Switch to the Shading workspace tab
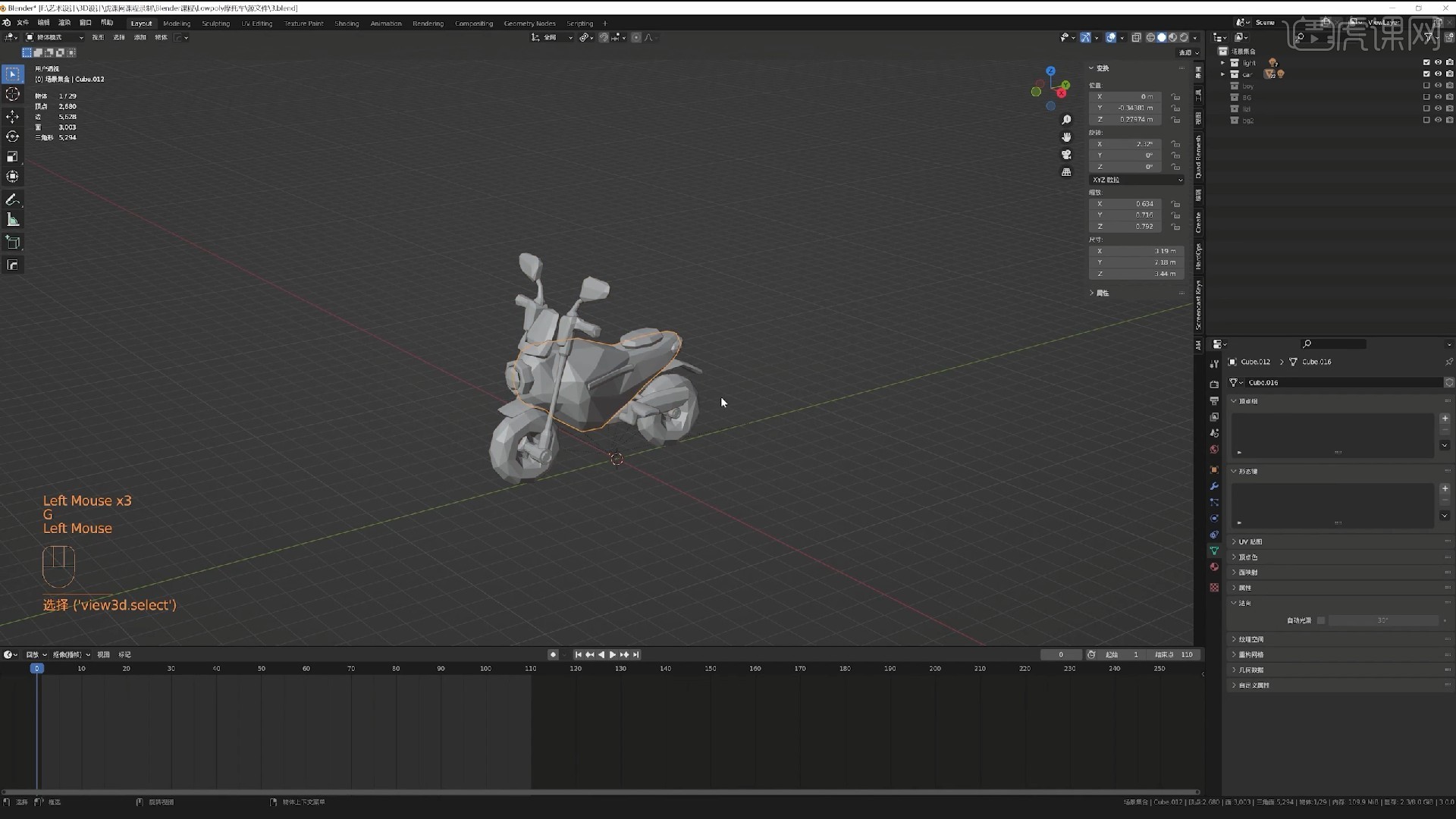This screenshot has height=819, width=1456. coord(347,23)
